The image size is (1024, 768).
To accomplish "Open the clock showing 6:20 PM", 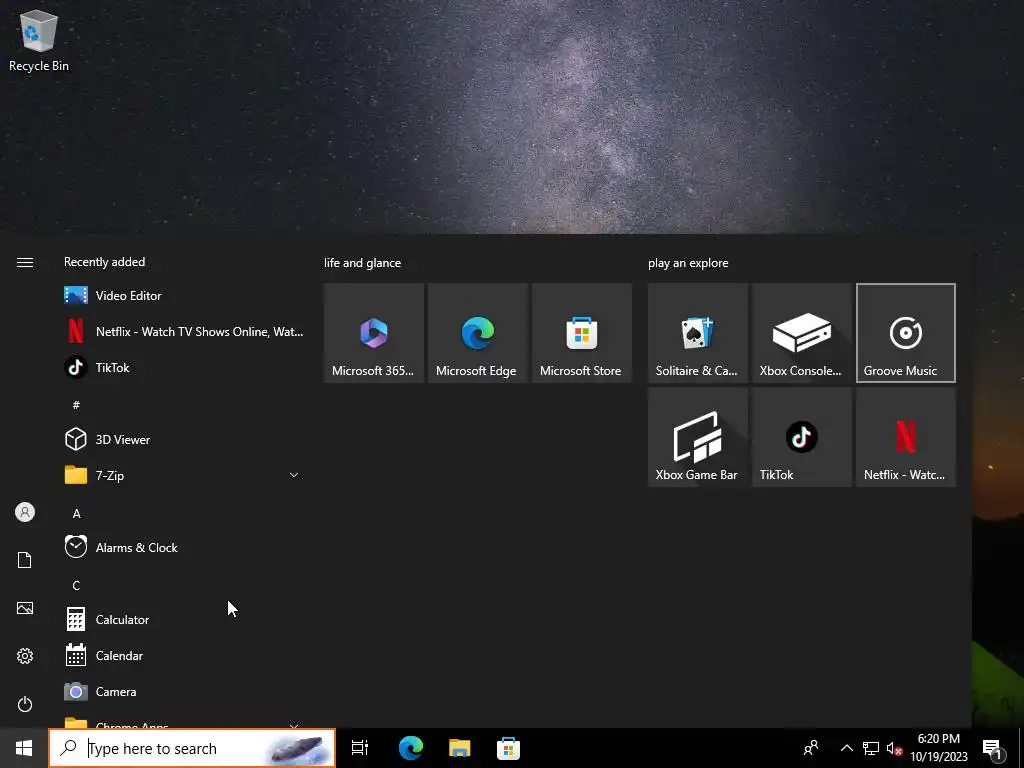I will coord(939,748).
